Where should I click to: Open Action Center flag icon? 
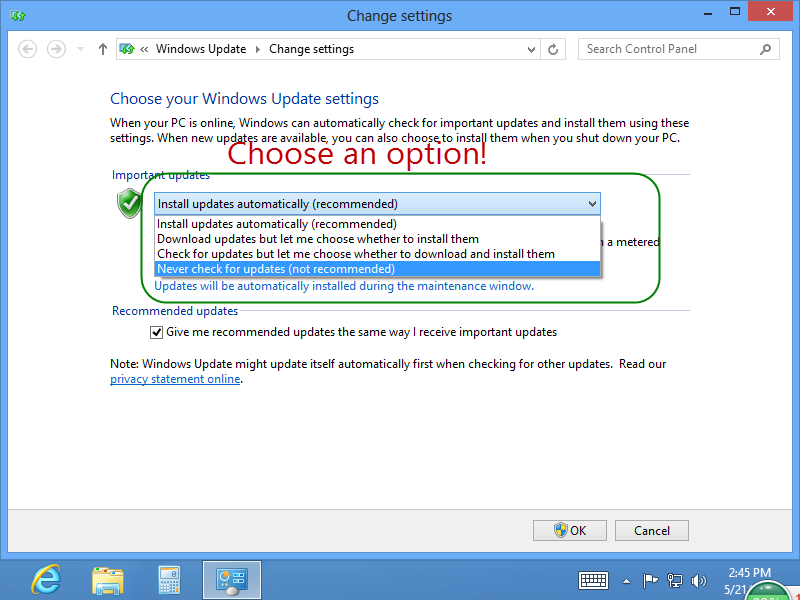(x=650, y=581)
